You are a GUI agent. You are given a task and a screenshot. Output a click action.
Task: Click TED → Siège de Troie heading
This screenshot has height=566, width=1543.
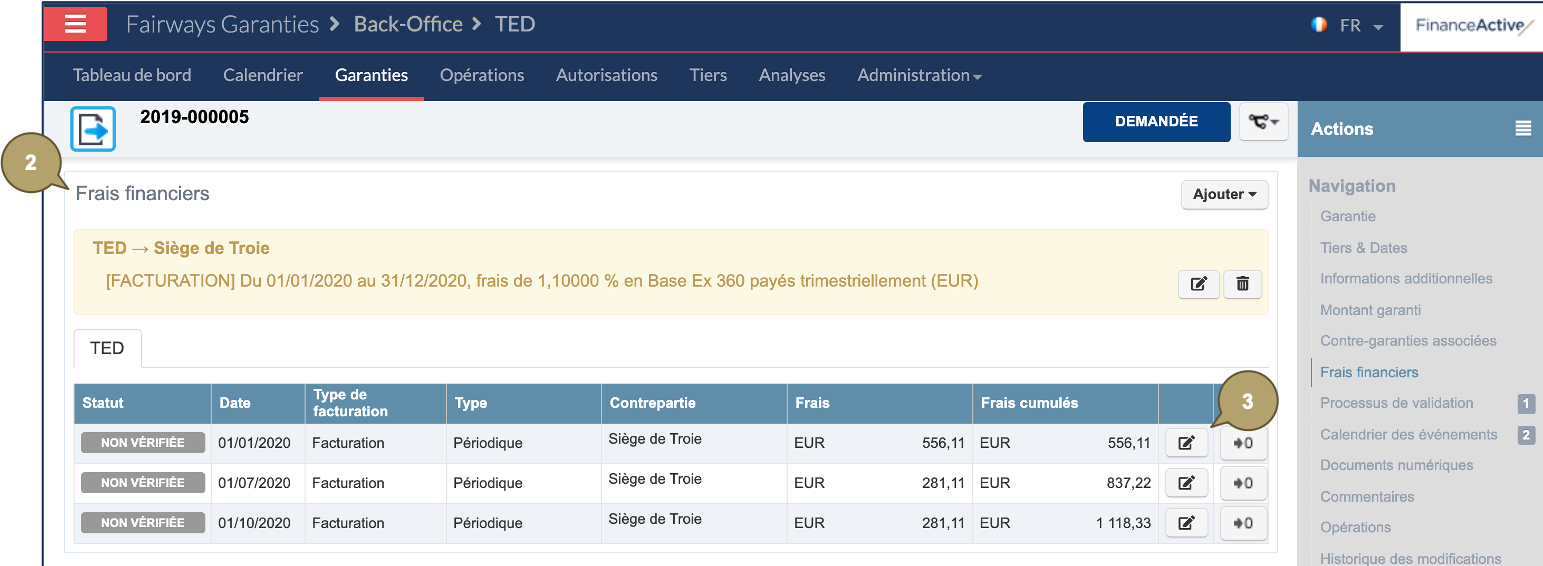click(x=181, y=248)
